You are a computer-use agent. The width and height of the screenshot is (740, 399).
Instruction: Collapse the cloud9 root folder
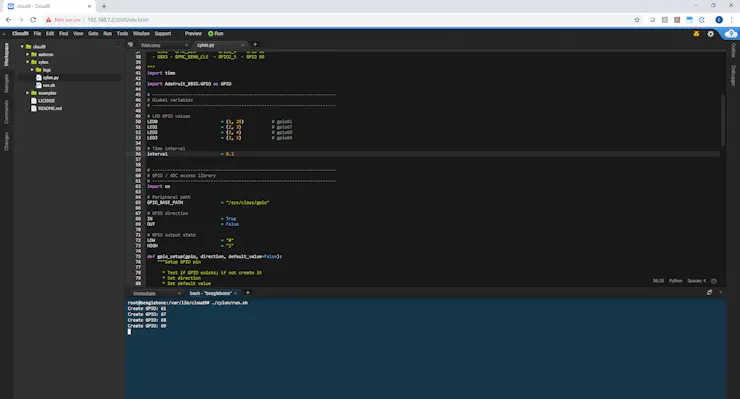pyautogui.click(x=22, y=47)
